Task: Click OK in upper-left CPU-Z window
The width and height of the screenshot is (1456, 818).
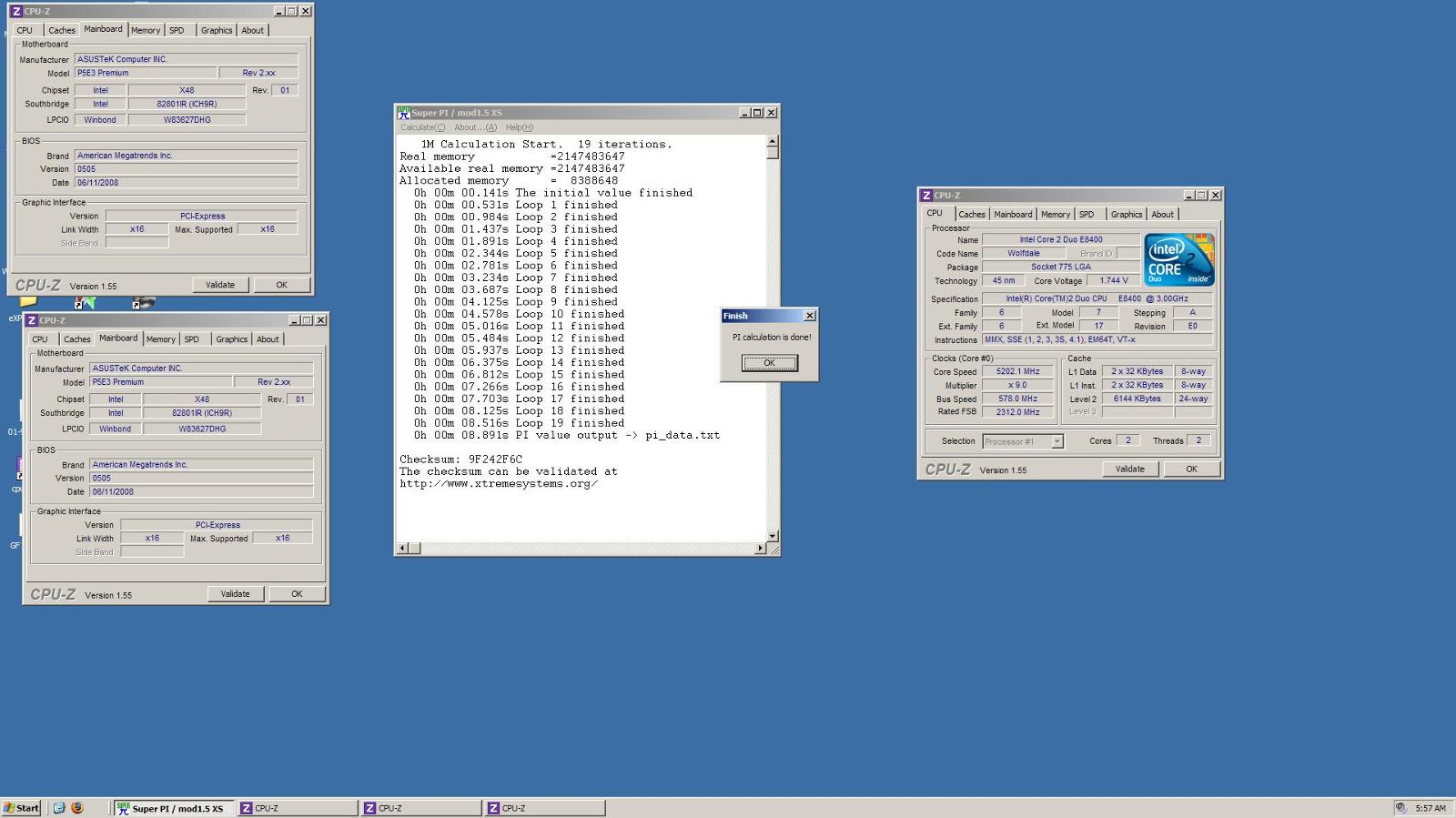Action: [x=281, y=285]
